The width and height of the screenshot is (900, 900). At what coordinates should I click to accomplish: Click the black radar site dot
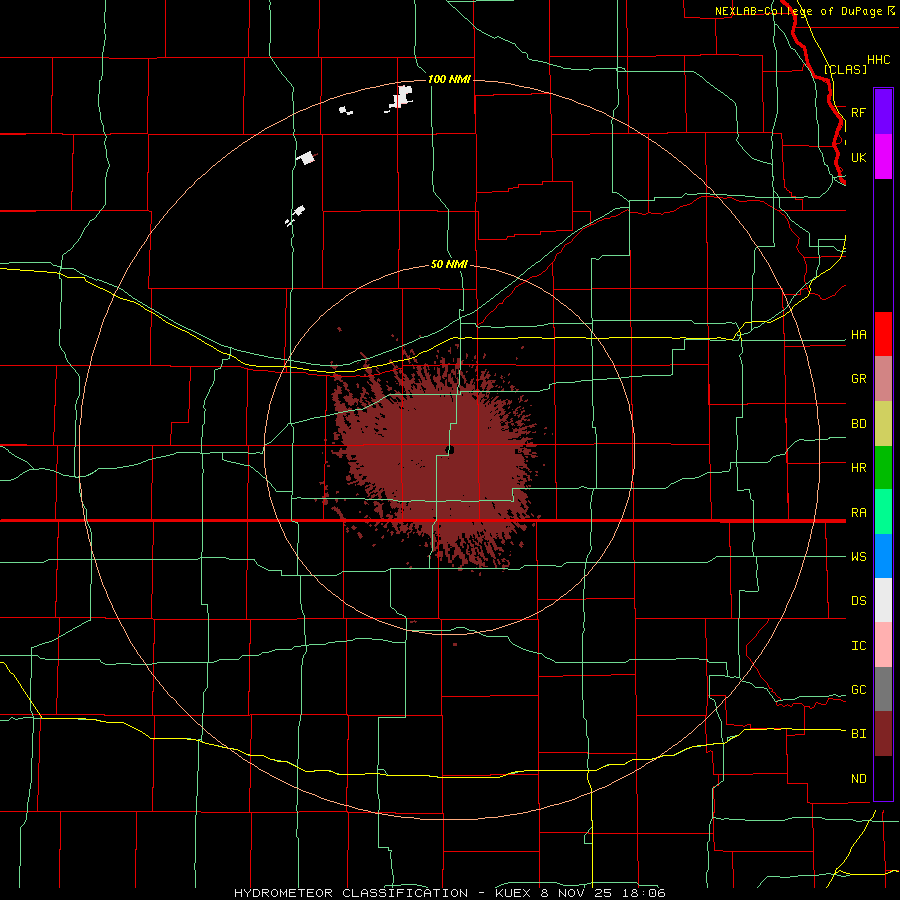450,450
